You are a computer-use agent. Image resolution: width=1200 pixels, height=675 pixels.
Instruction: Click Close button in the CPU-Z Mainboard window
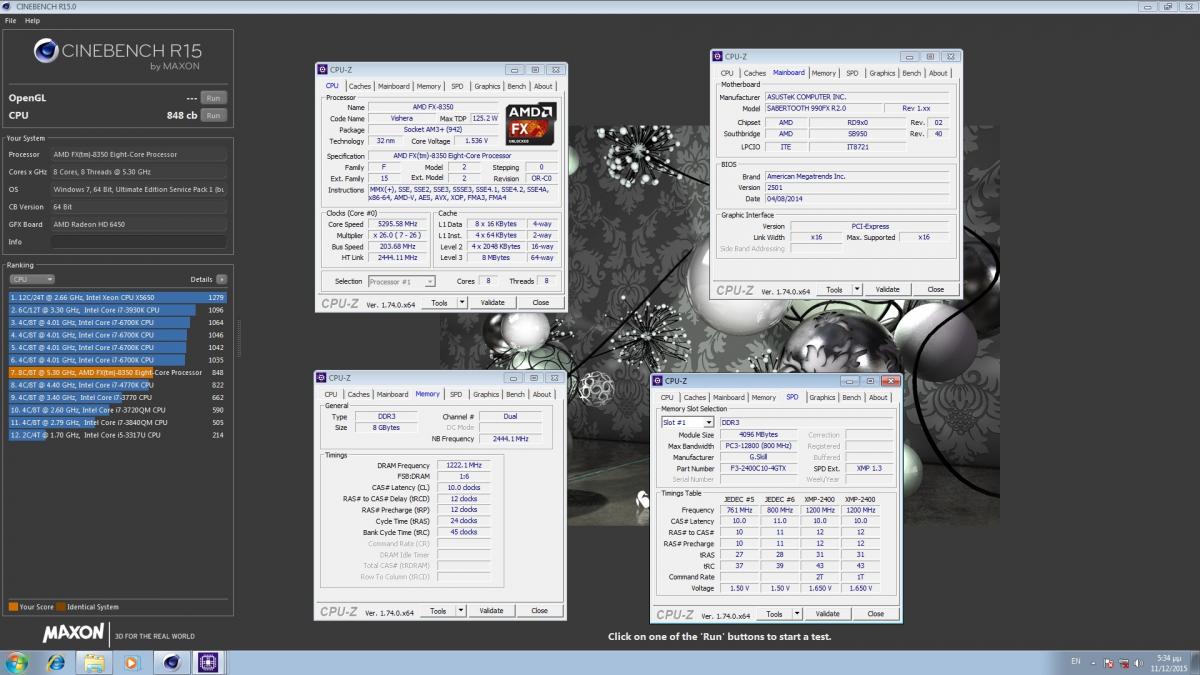point(936,289)
